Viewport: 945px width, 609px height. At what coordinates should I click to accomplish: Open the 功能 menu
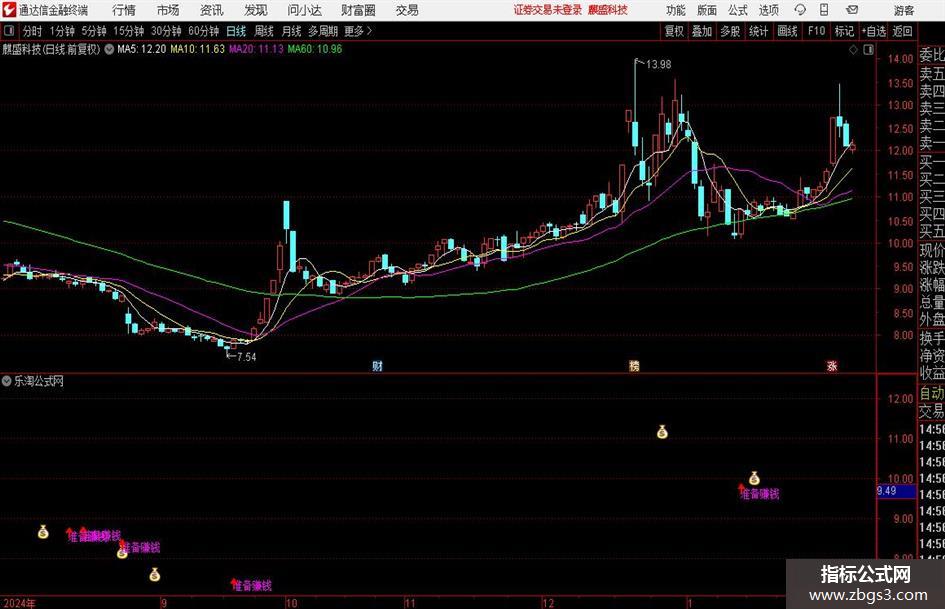pos(676,10)
